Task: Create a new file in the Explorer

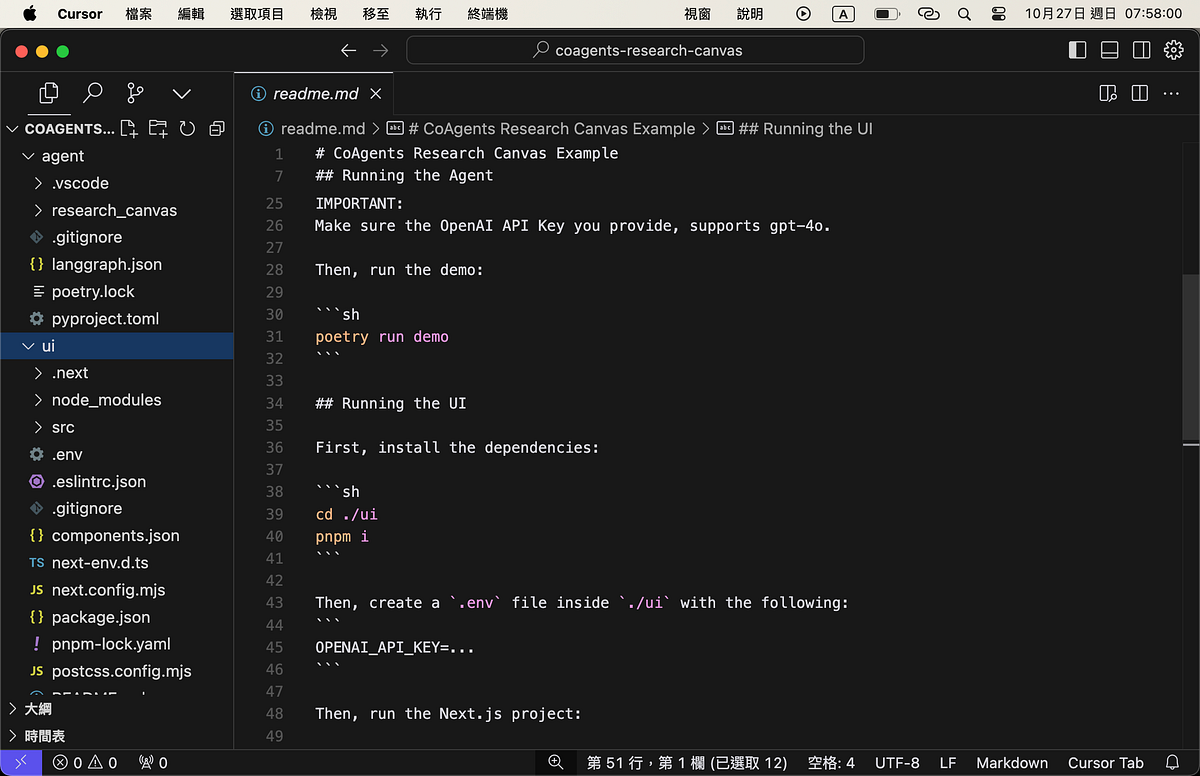Action: 129,128
